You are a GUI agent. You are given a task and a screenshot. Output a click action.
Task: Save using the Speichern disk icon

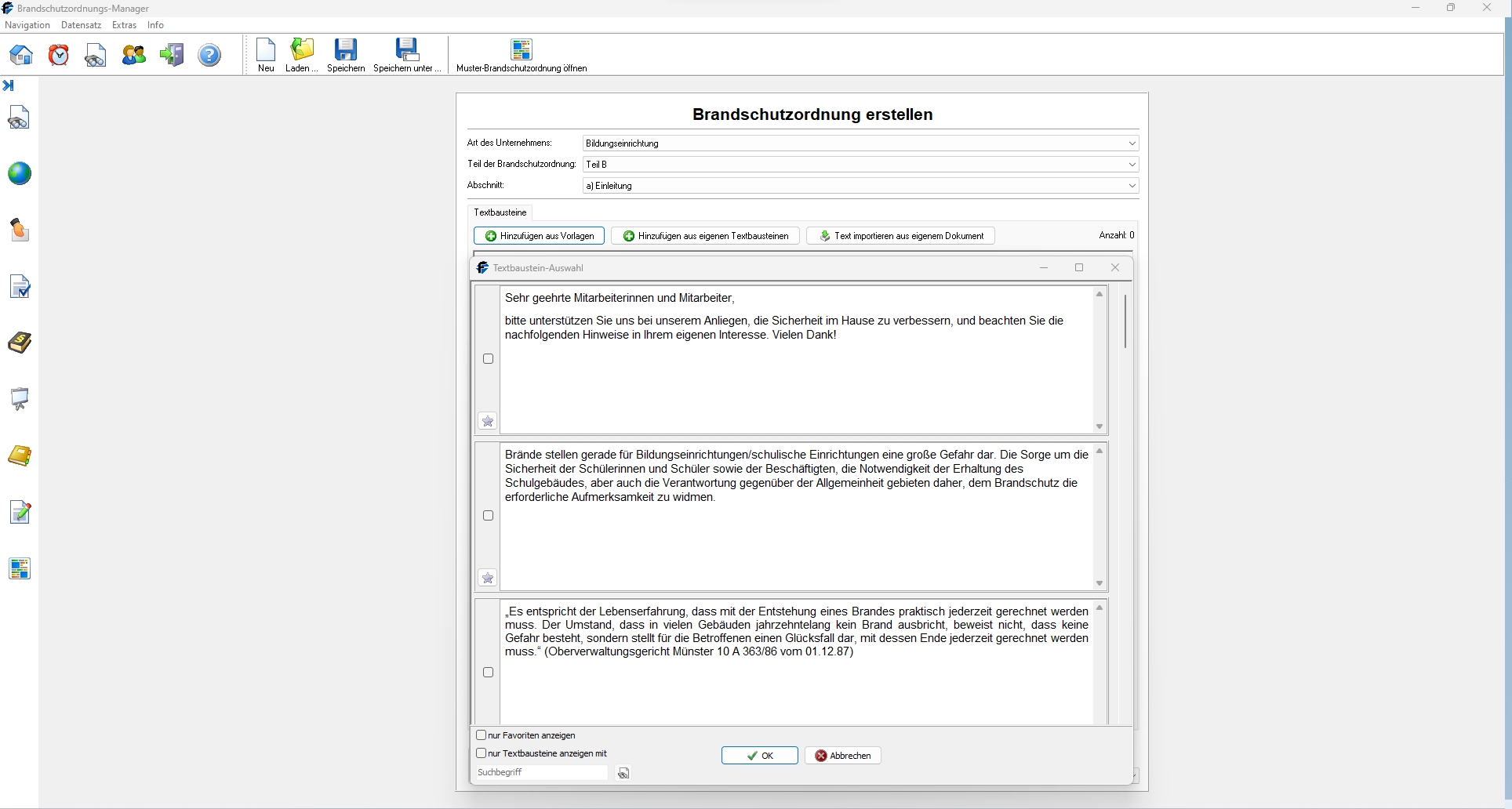click(346, 55)
